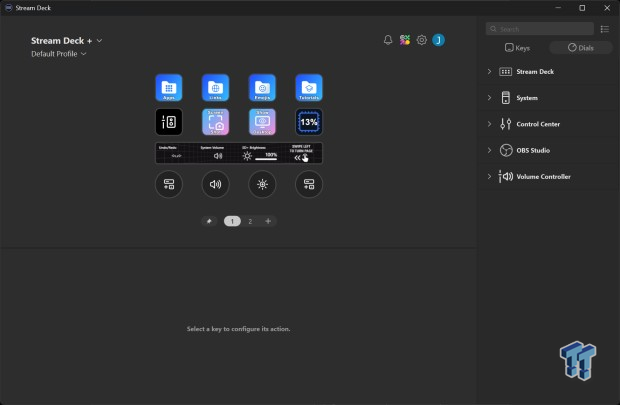Click the OBS Studio category label
This screenshot has height=405, width=620.
click(x=533, y=150)
